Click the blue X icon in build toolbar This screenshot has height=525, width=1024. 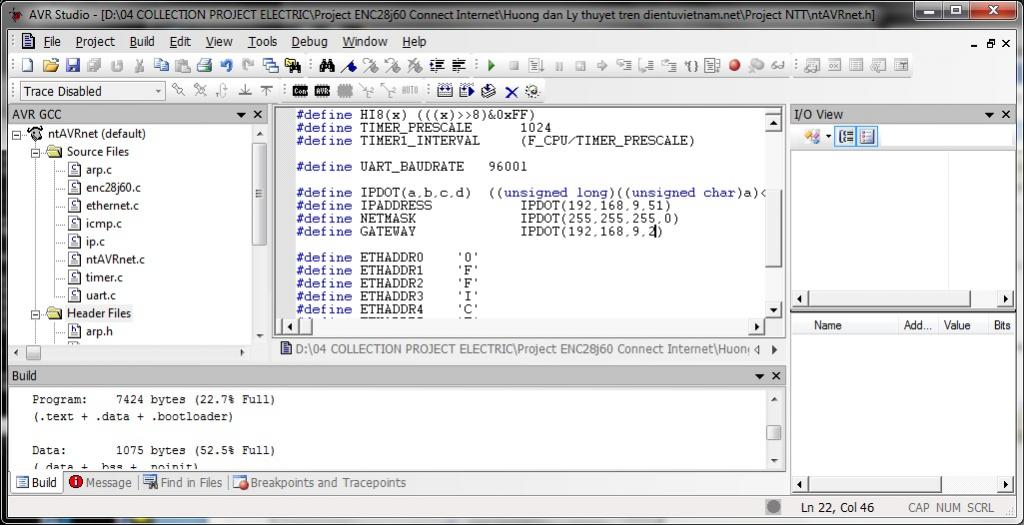pos(511,91)
